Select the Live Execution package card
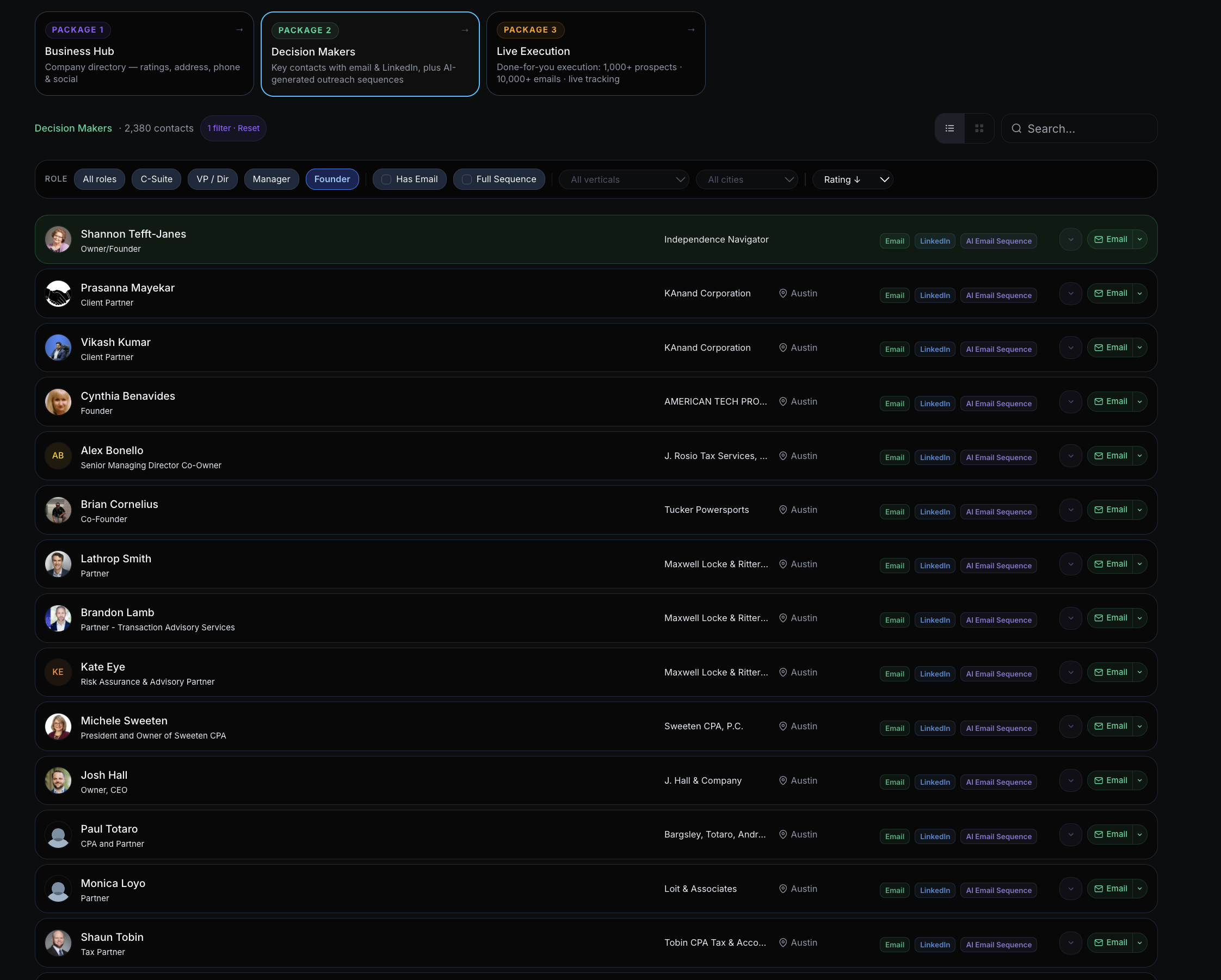 point(596,54)
